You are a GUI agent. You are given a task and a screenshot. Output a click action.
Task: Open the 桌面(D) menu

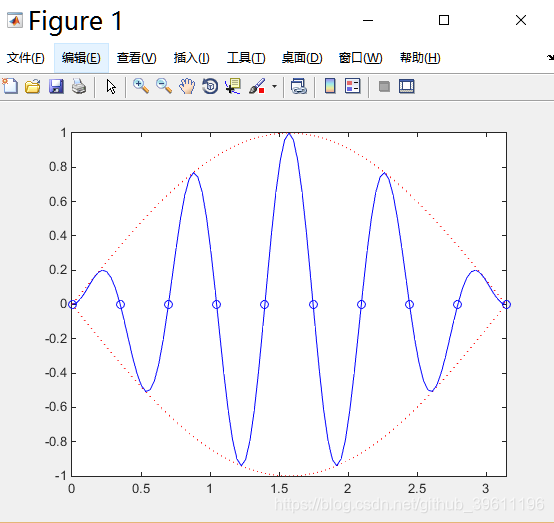coord(302,58)
